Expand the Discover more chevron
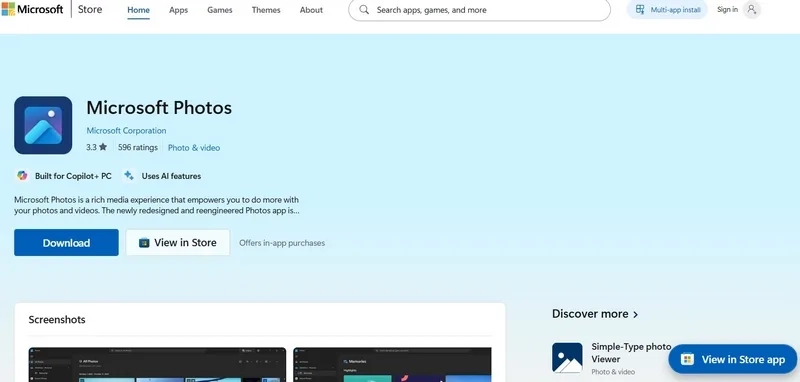Viewport: 800px width, 382px height. 635,314
